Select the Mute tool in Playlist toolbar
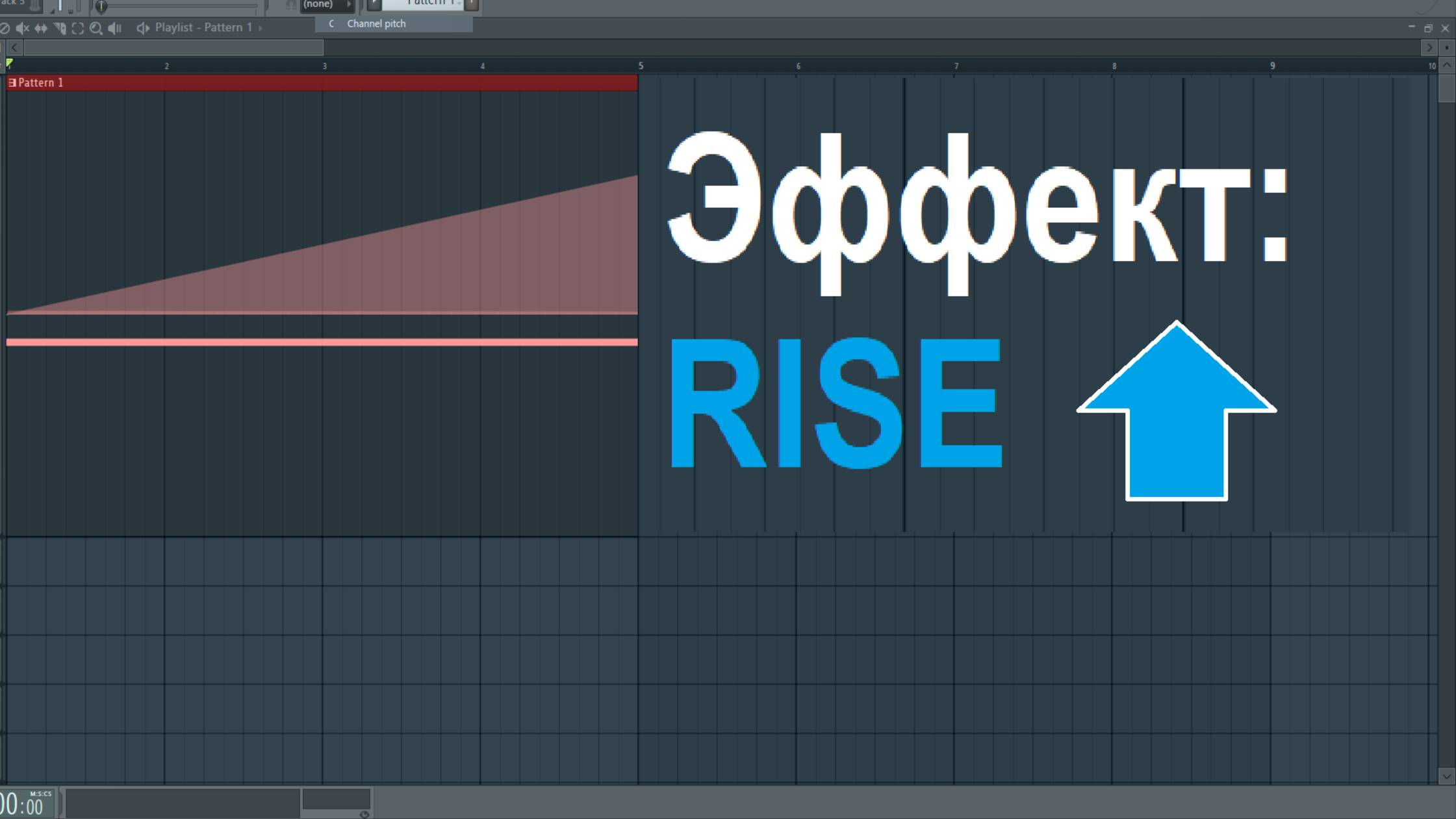The image size is (1456, 819). coord(23,28)
